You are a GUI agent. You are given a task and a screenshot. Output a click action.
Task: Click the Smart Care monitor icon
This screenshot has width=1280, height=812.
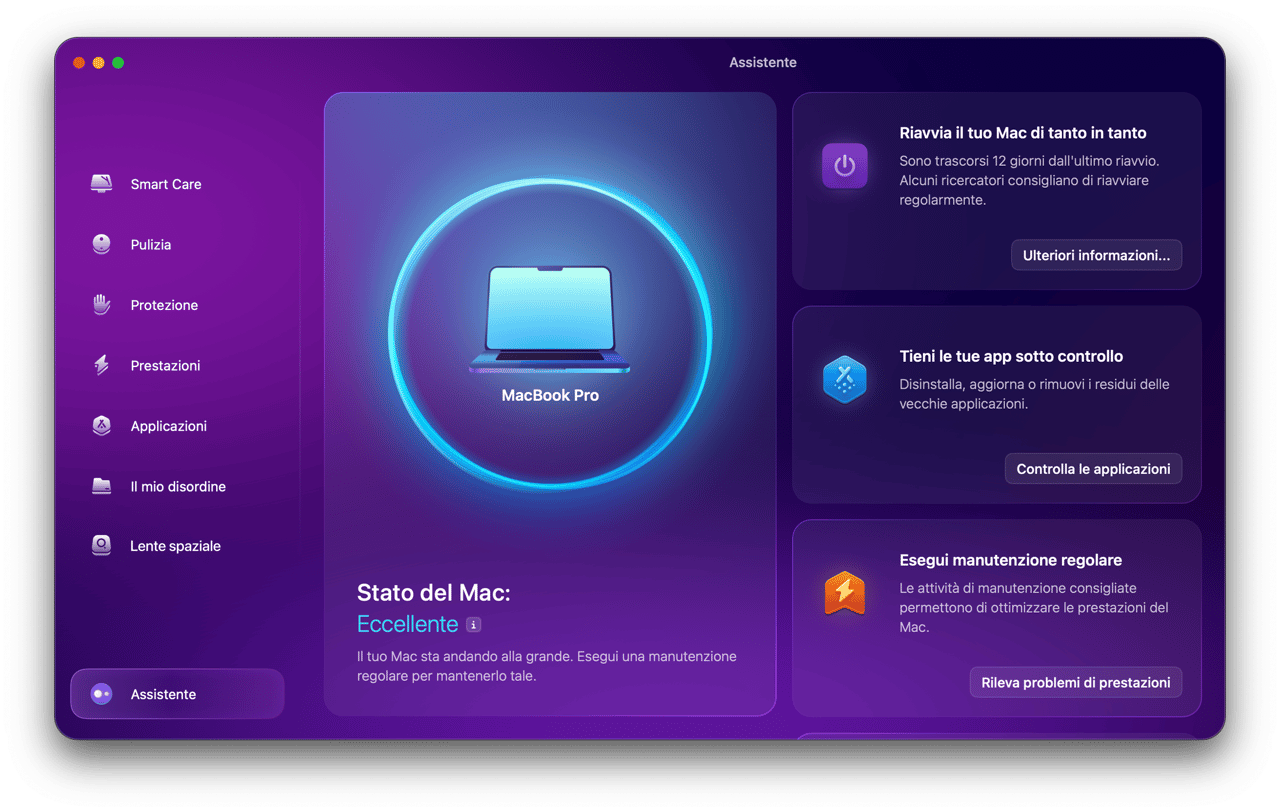tap(101, 184)
